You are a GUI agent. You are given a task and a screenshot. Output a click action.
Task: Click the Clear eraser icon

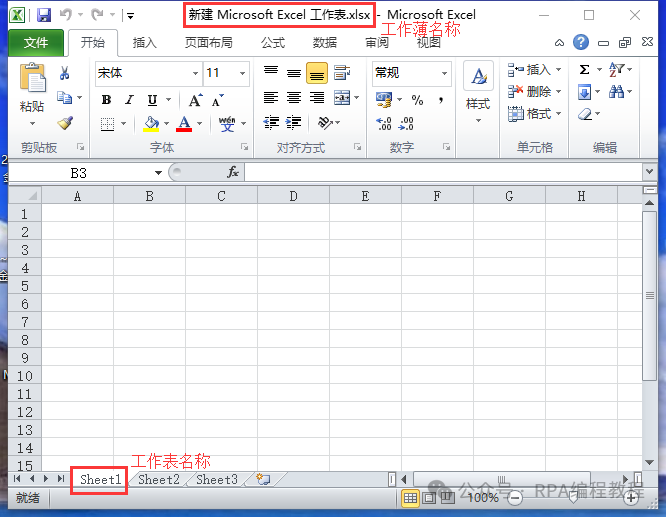click(x=585, y=114)
